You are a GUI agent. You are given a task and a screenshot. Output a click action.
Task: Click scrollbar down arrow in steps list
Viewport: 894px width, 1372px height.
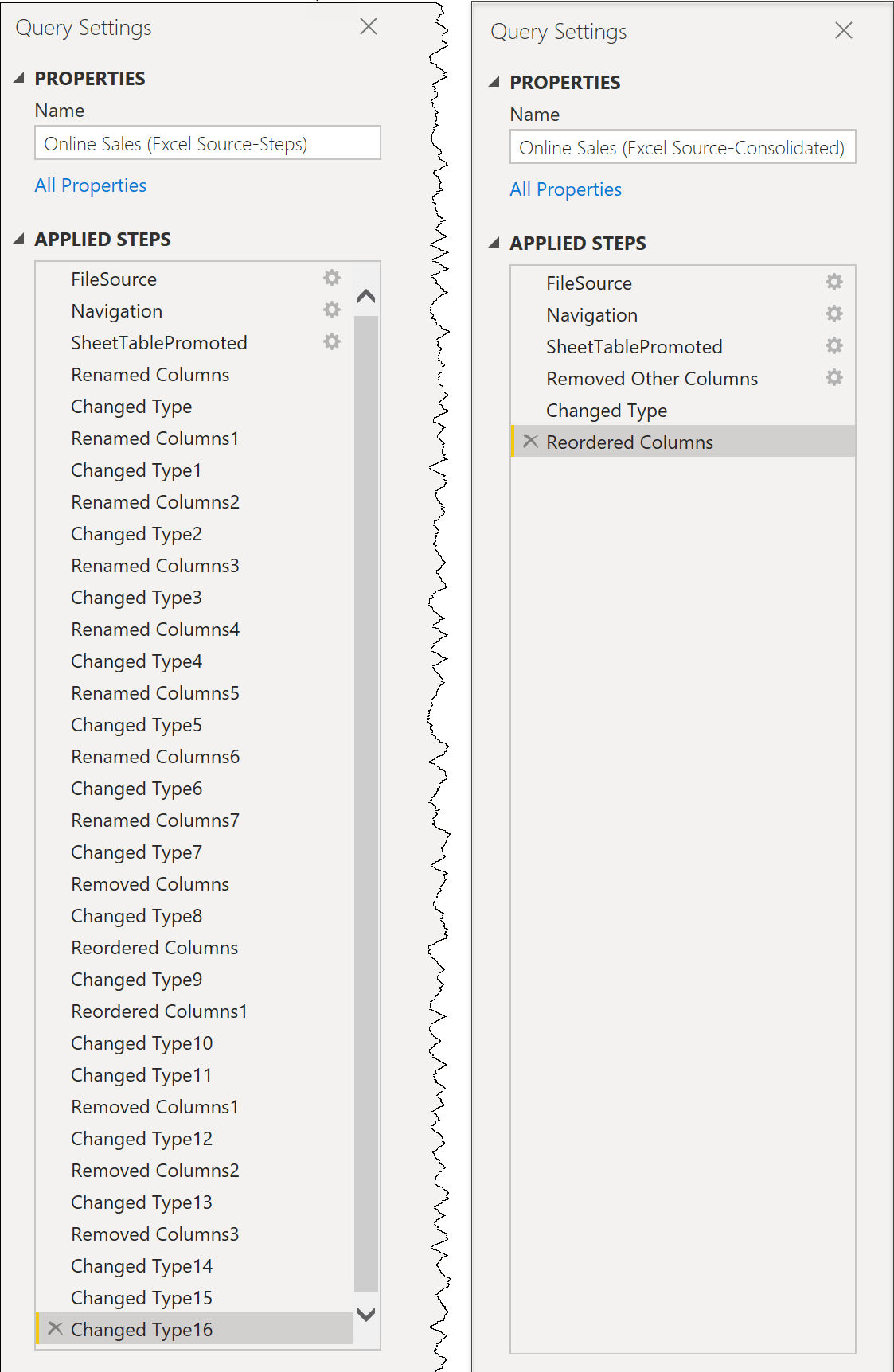pos(366,1315)
